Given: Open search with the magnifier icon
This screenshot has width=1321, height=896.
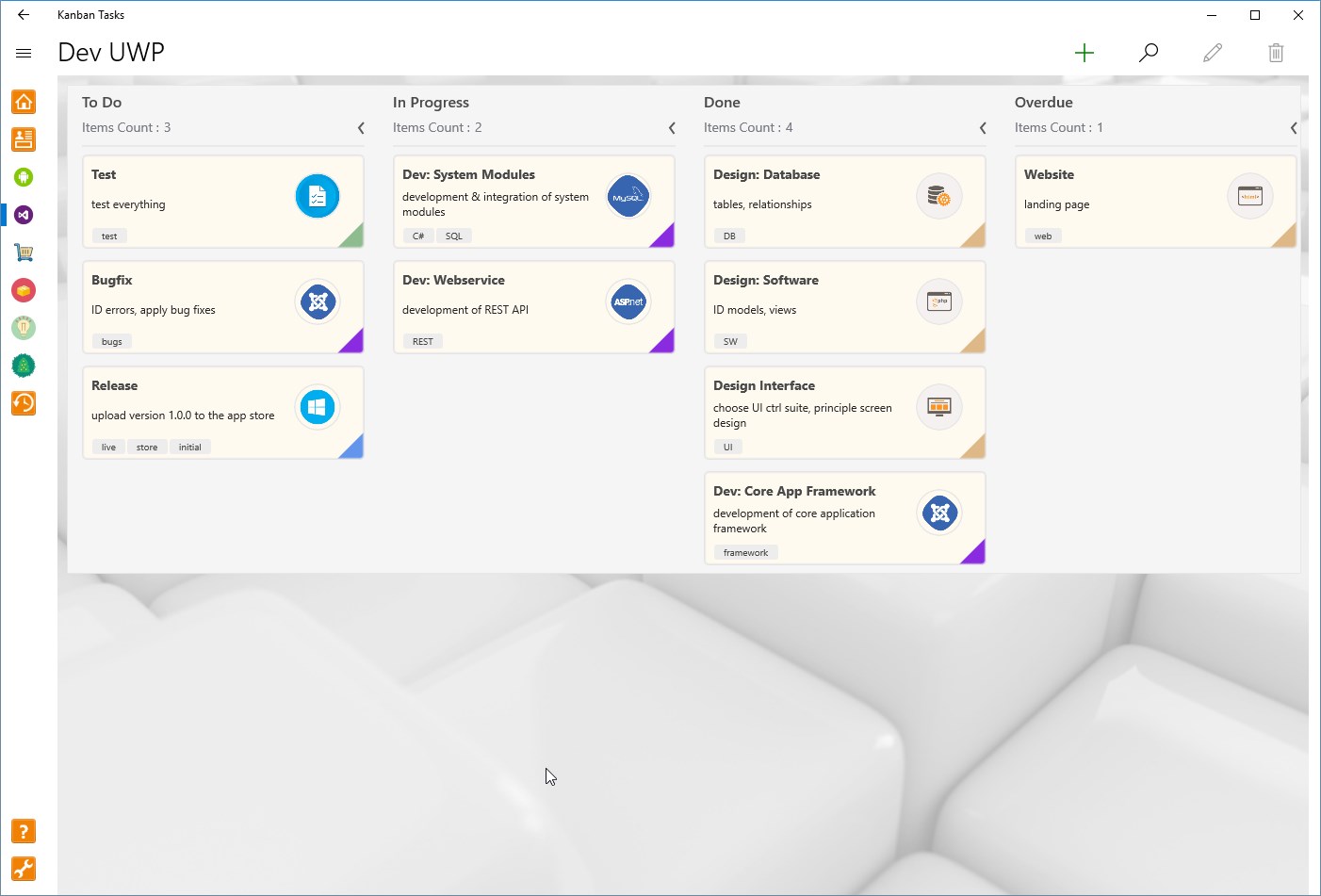Looking at the screenshot, I should [x=1149, y=53].
